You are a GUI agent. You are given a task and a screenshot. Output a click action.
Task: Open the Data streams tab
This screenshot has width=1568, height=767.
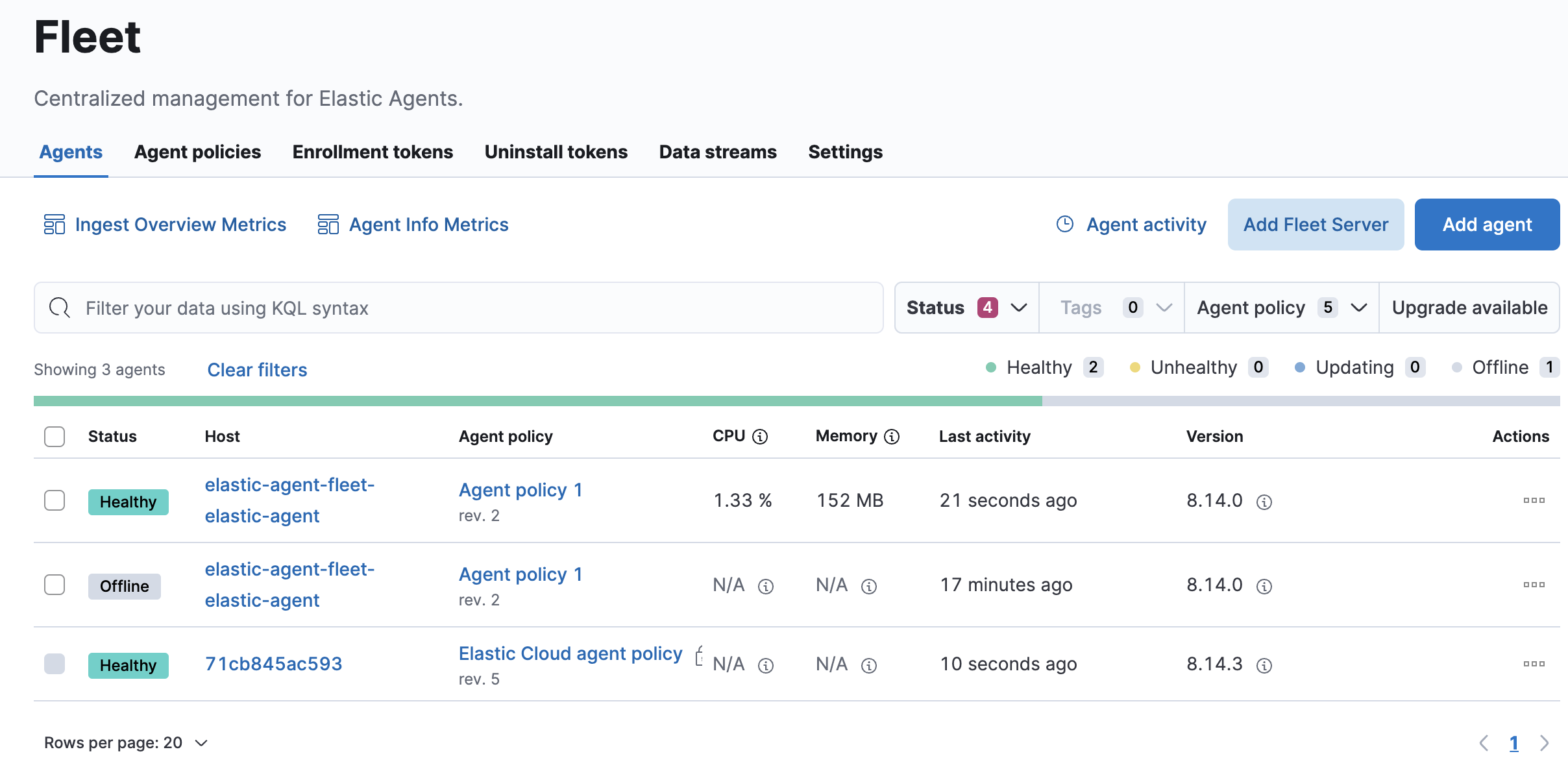click(x=718, y=152)
